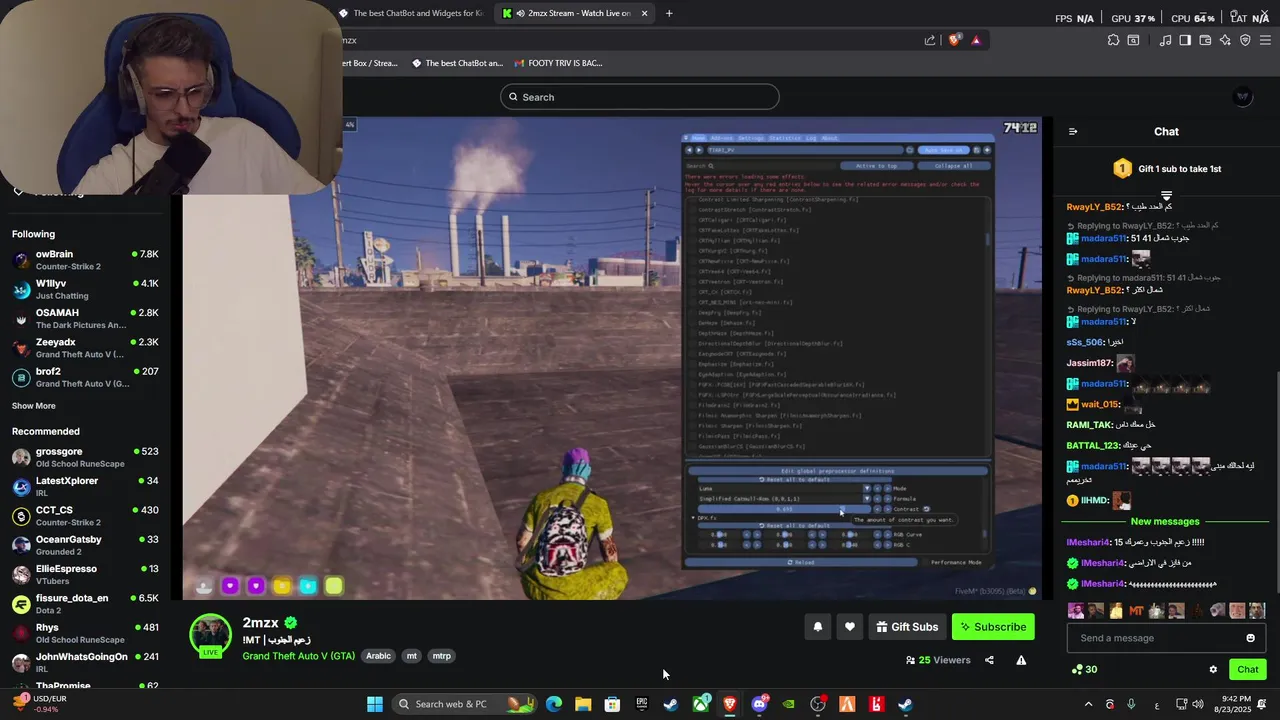Screen dimensions: 1280x720
Task: Enable Deepfry effect checkbox
Action: [x=693, y=313]
